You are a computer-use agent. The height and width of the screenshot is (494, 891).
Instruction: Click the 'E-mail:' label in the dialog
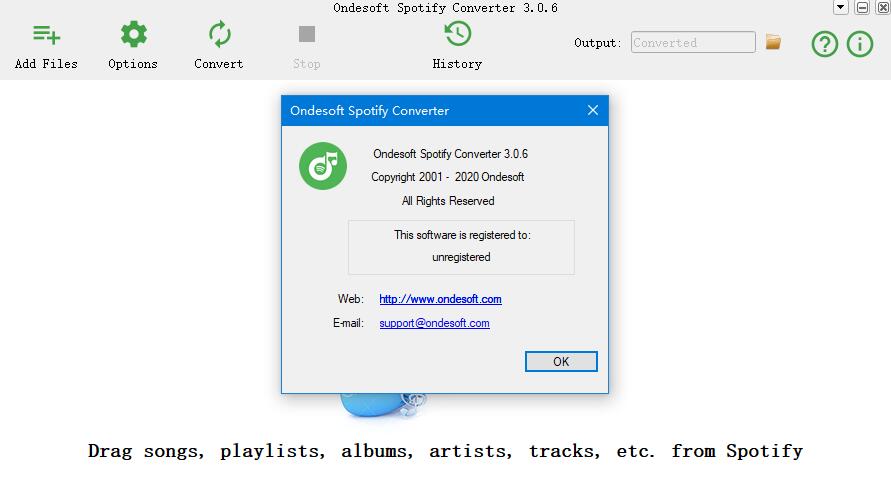pos(348,323)
